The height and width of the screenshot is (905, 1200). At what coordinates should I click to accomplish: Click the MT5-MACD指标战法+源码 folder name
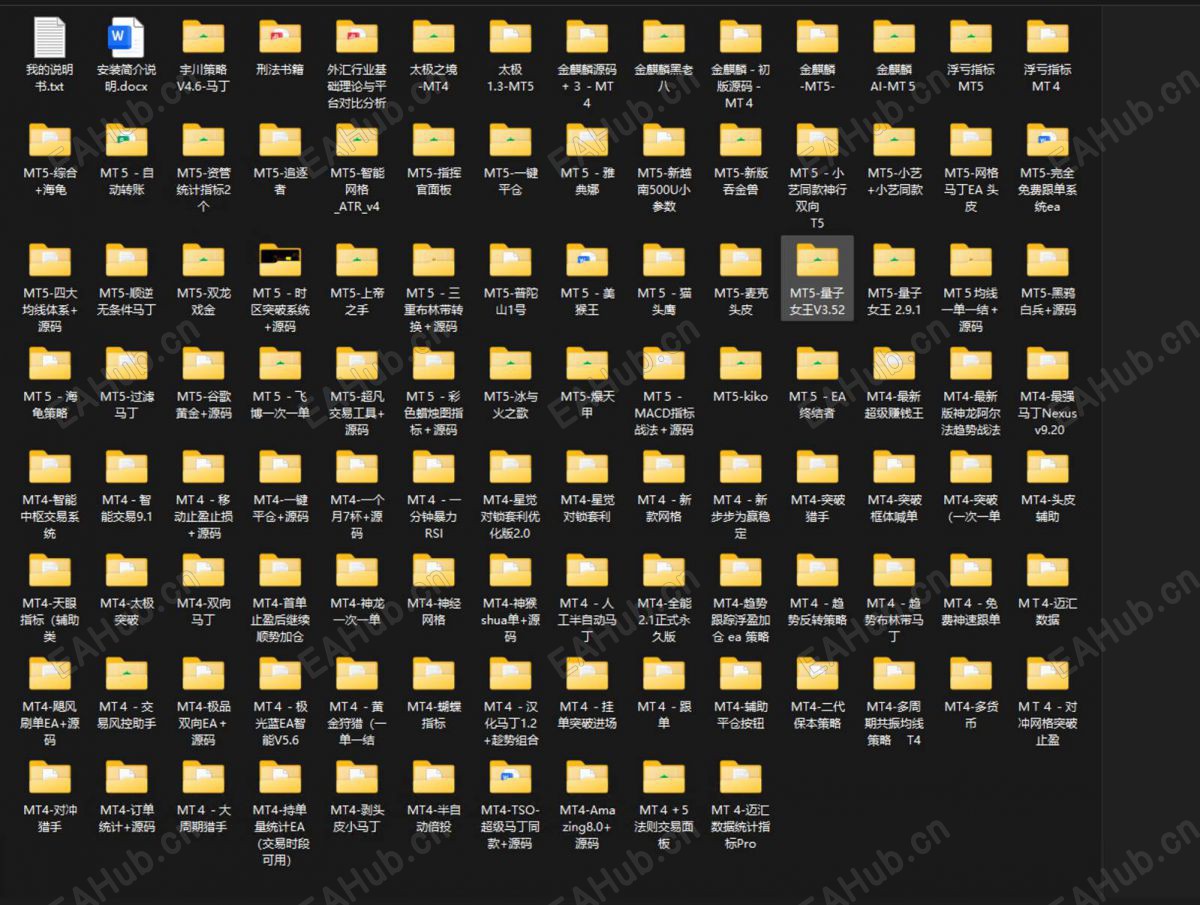click(664, 412)
